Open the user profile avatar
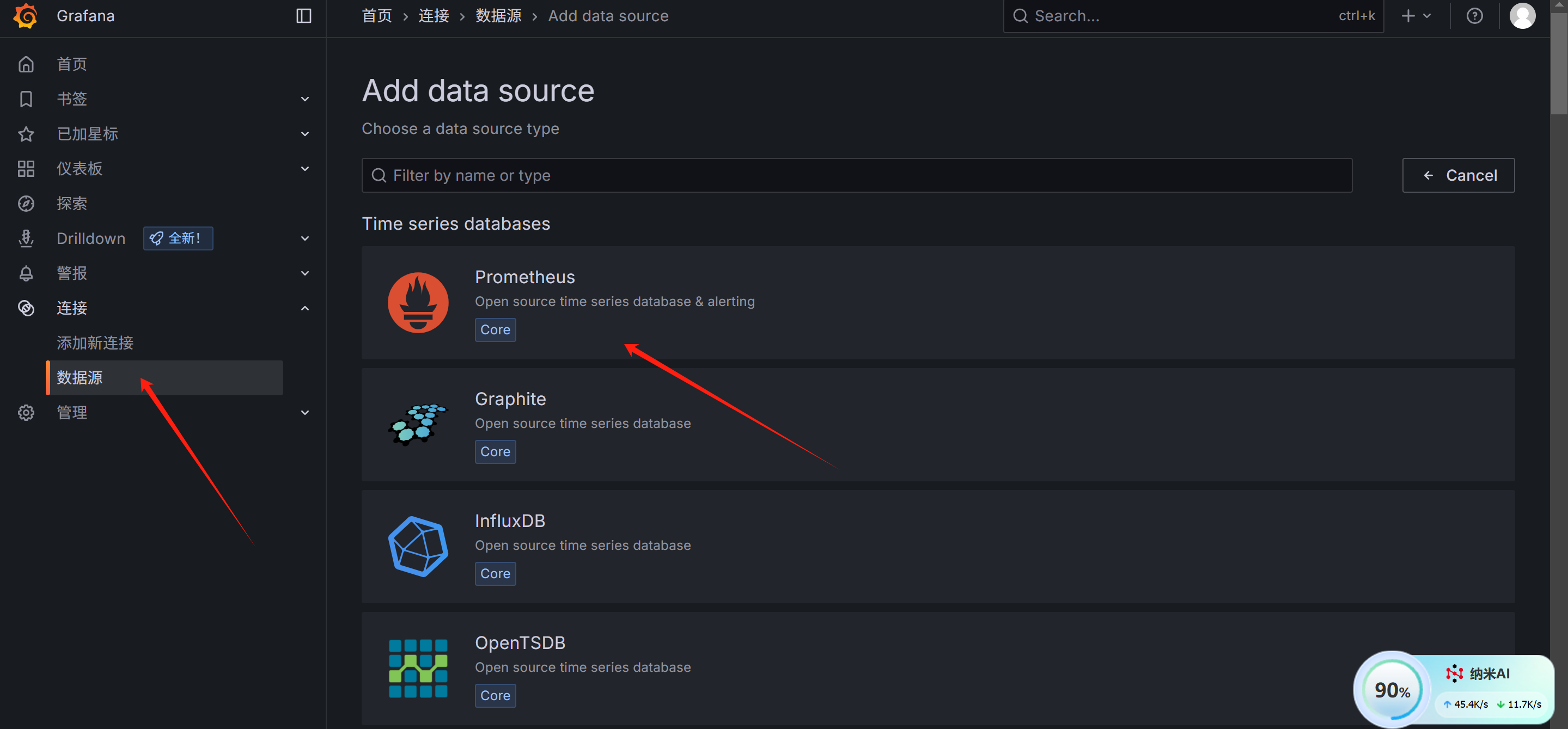The height and width of the screenshot is (729, 1568). coord(1522,16)
